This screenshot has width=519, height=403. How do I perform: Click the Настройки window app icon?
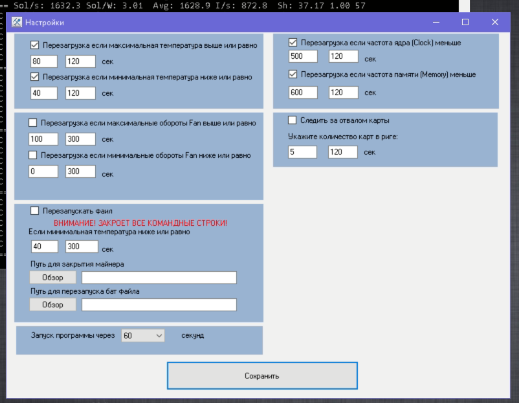17,22
